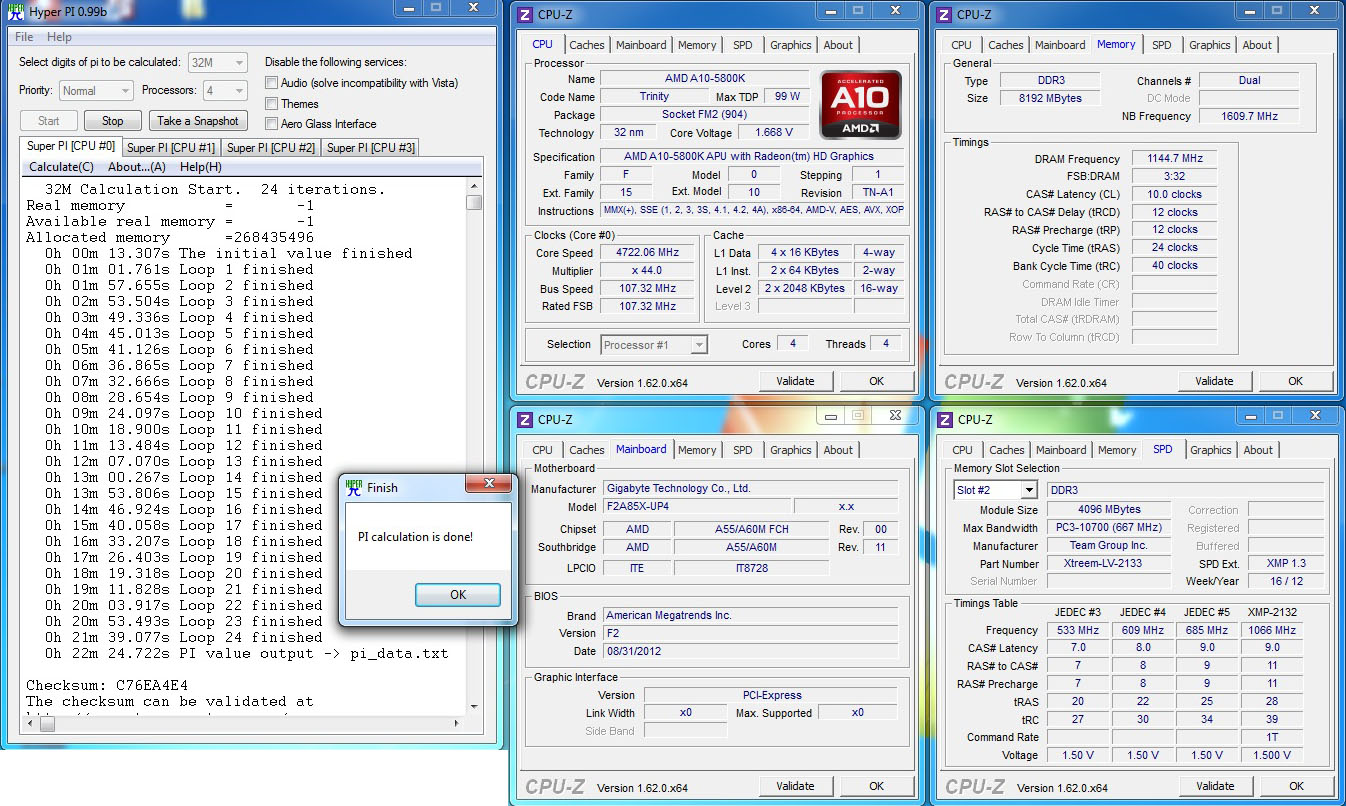Open Memory tab in the Mainboard-tab CPU-Z window
Screen dimensions: 1346x806
(697, 450)
